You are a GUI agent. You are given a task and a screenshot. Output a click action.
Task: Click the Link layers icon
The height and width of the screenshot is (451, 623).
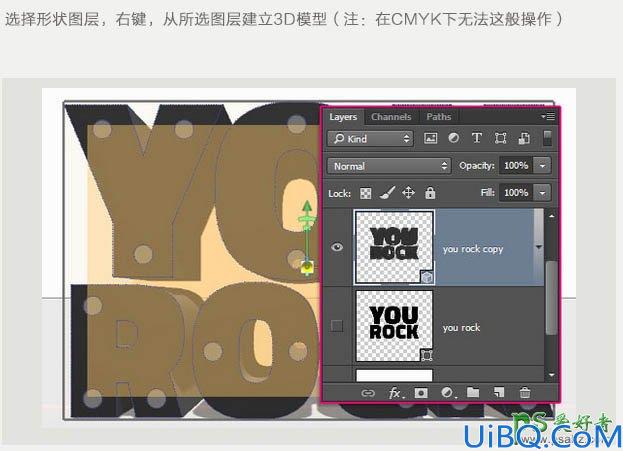pos(368,393)
